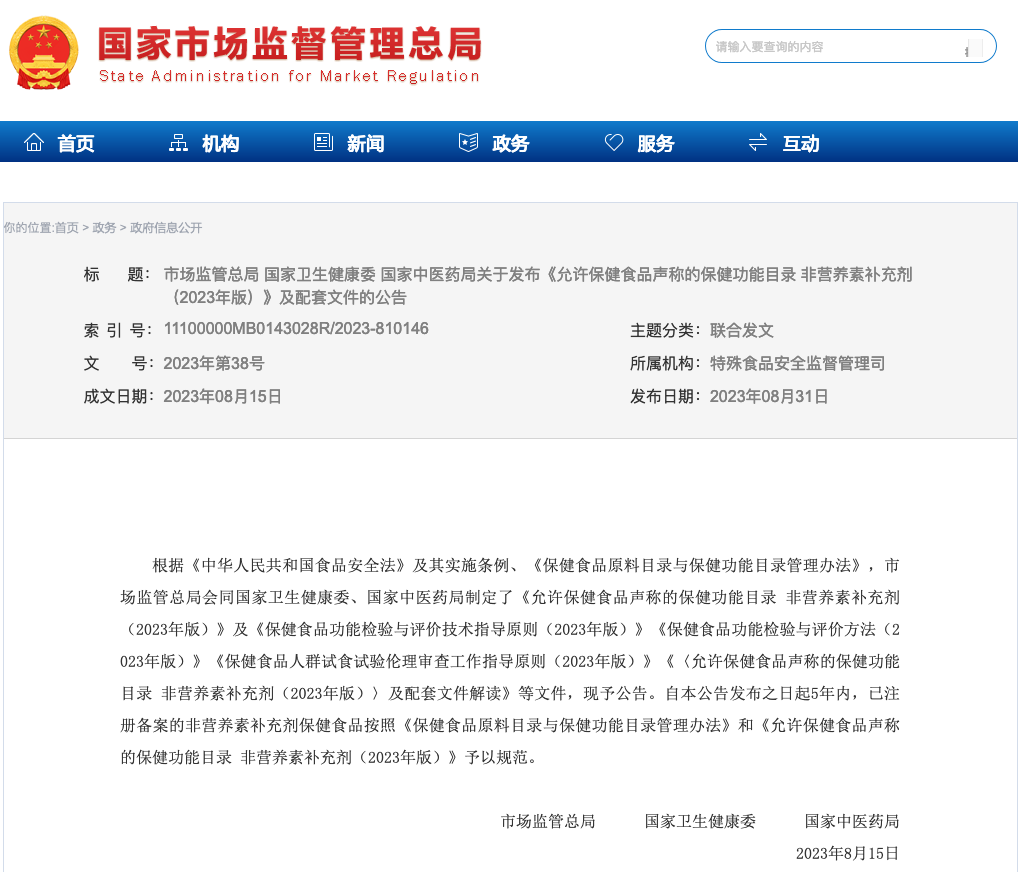Go to the 机构 navigation section

(220, 143)
